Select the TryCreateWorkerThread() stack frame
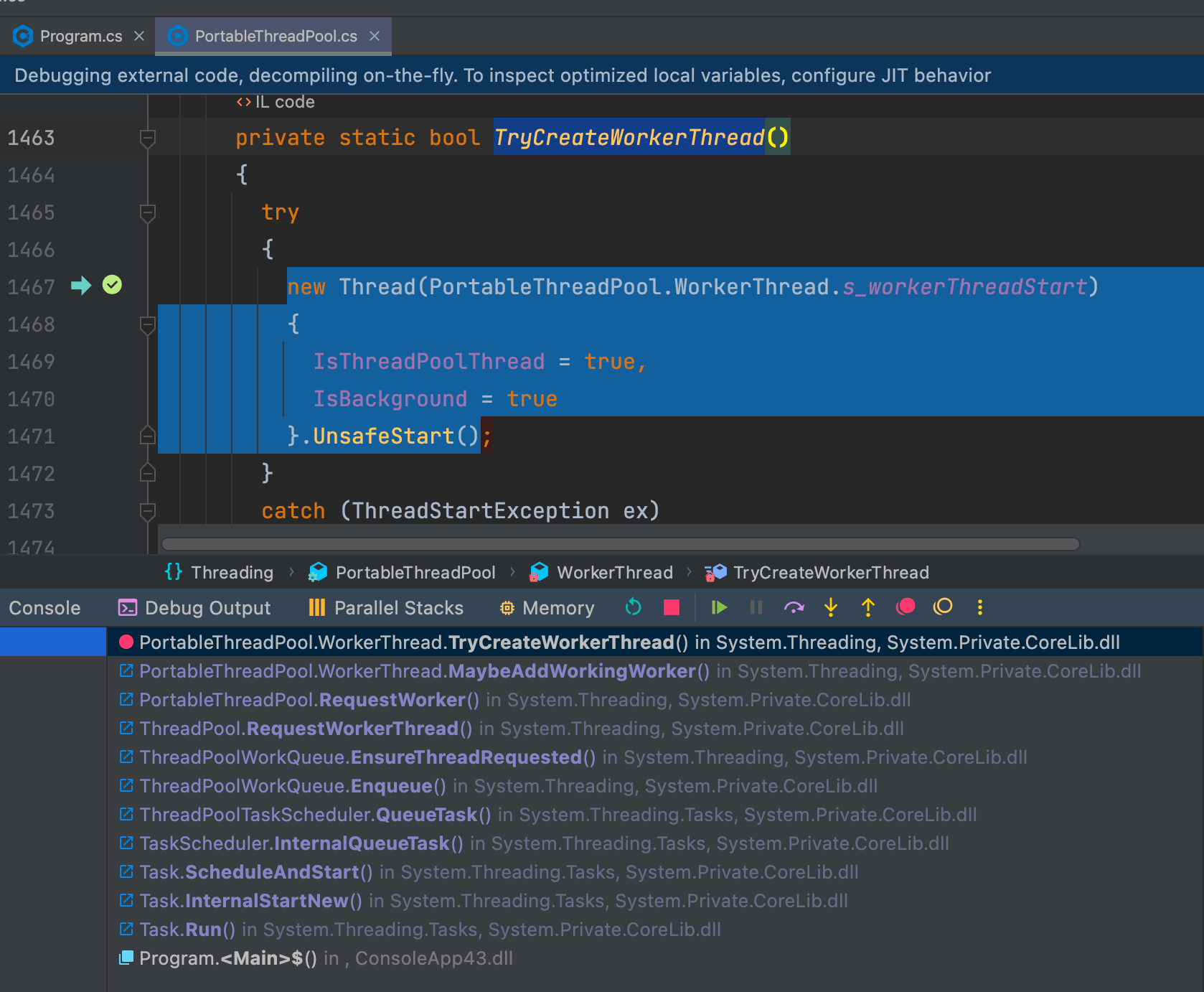 click(x=654, y=642)
